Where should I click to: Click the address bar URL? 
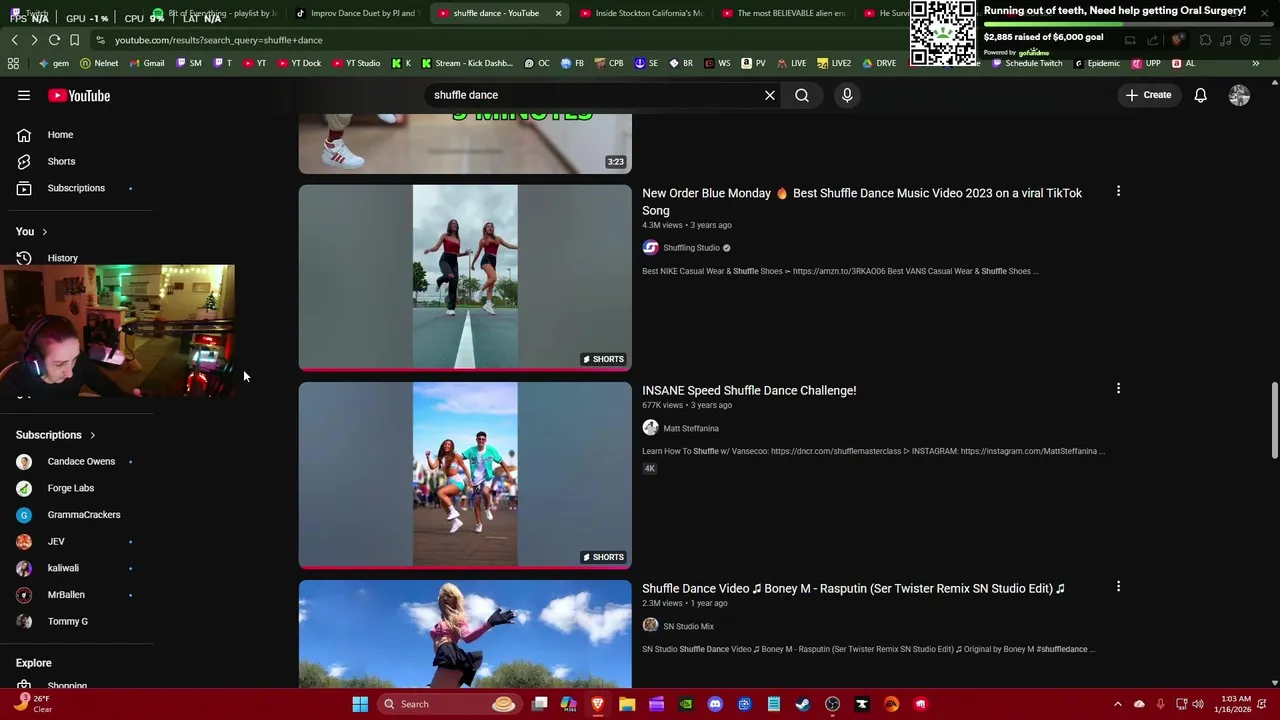[x=218, y=40]
